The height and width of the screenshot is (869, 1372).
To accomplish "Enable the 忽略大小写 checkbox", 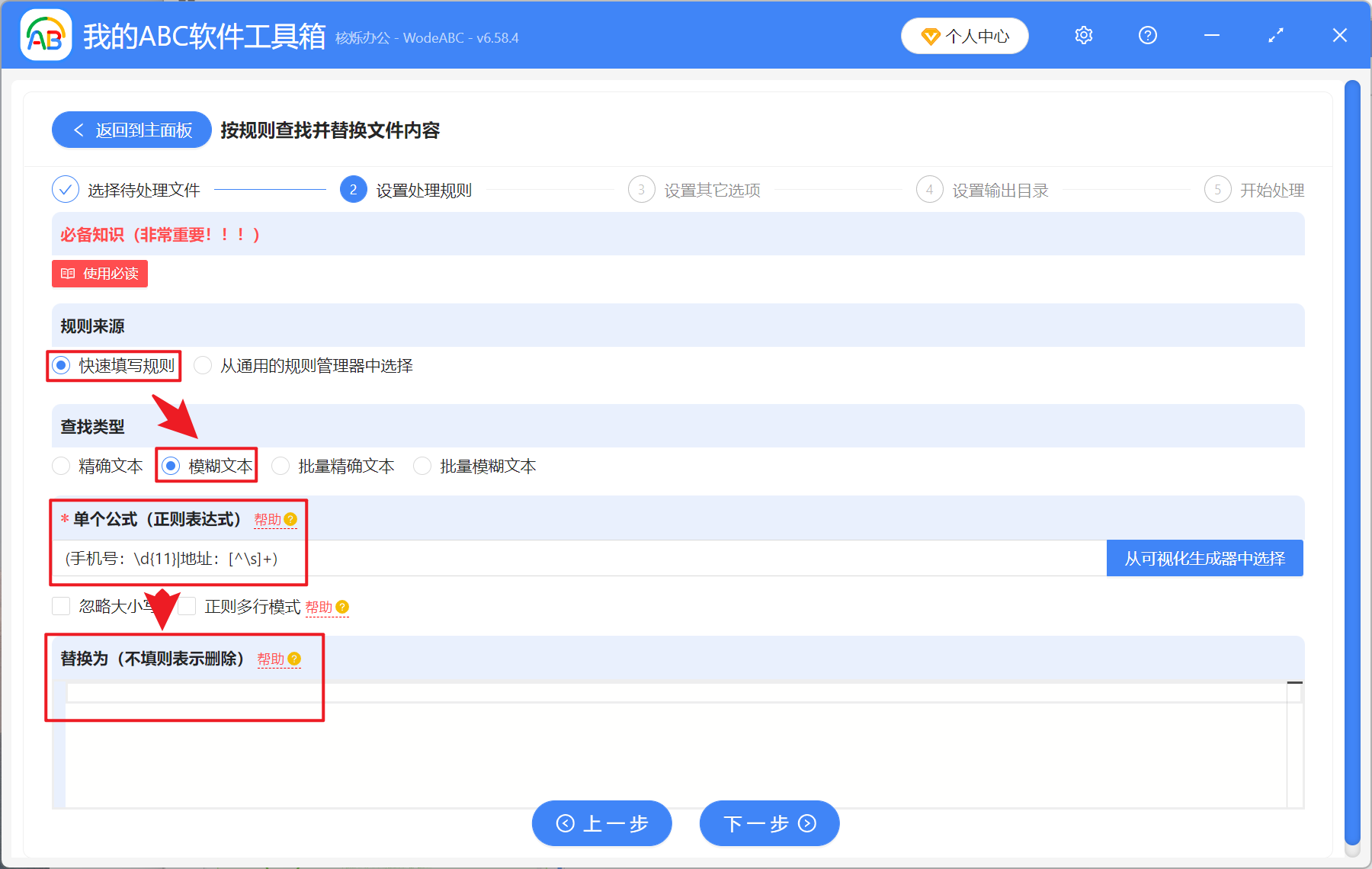I will click(61, 605).
